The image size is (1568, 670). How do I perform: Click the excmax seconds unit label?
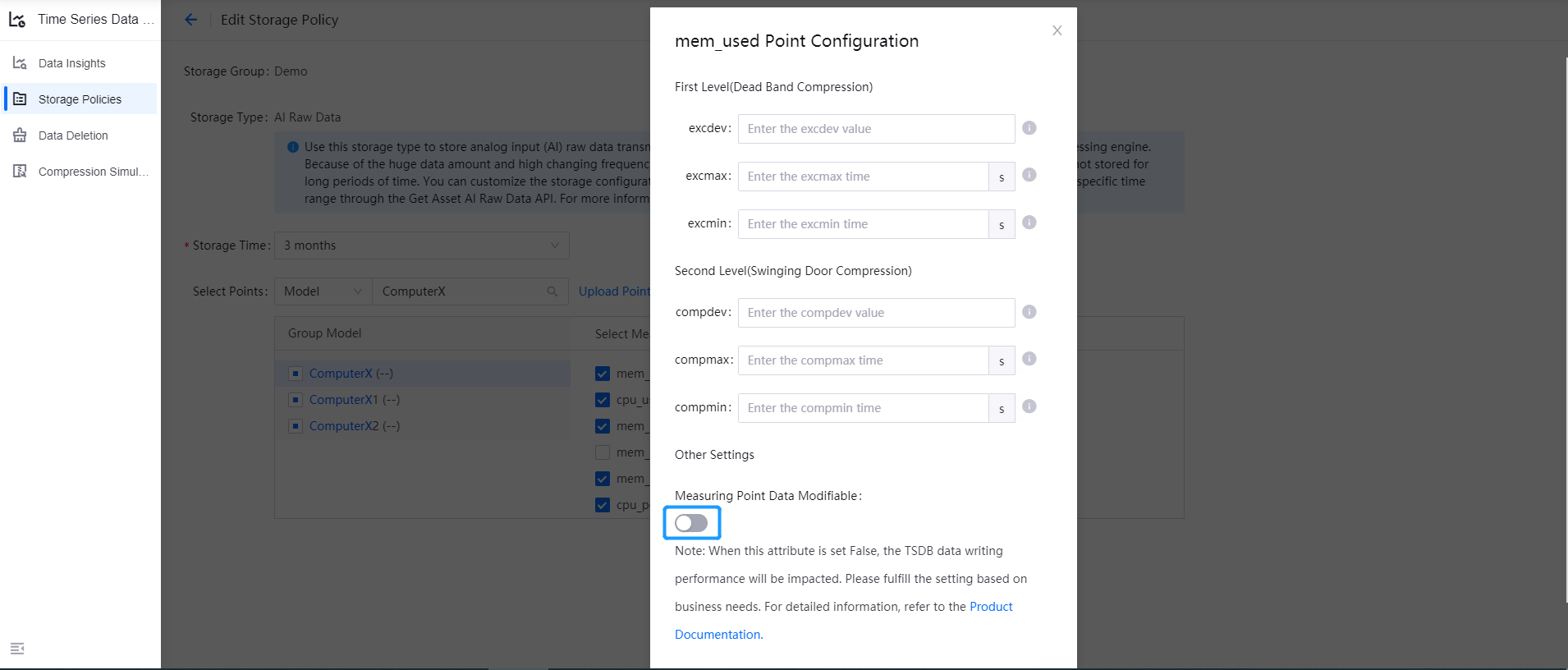pyautogui.click(x=1002, y=177)
